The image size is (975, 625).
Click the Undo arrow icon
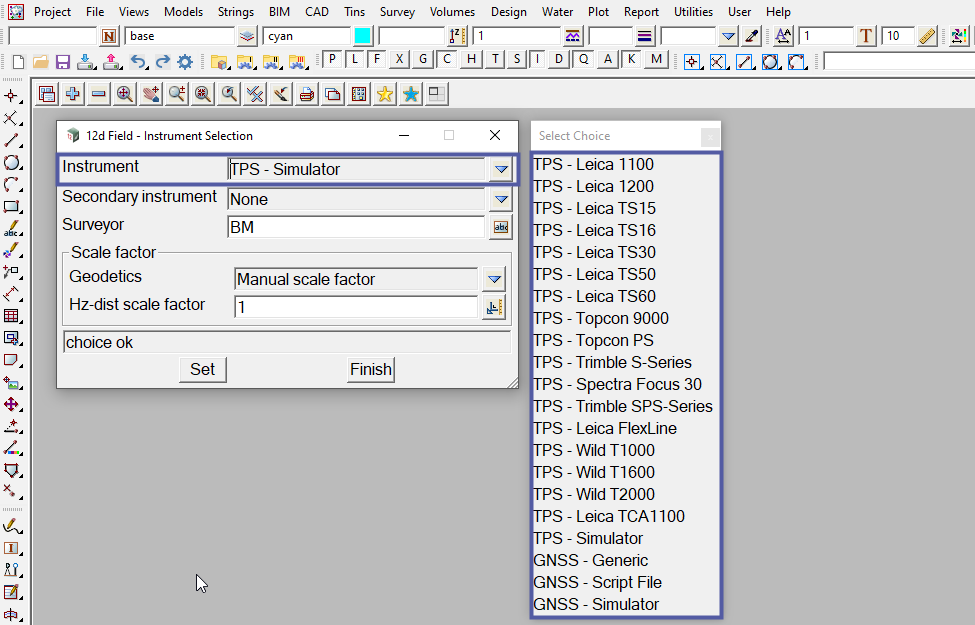[x=138, y=62]
